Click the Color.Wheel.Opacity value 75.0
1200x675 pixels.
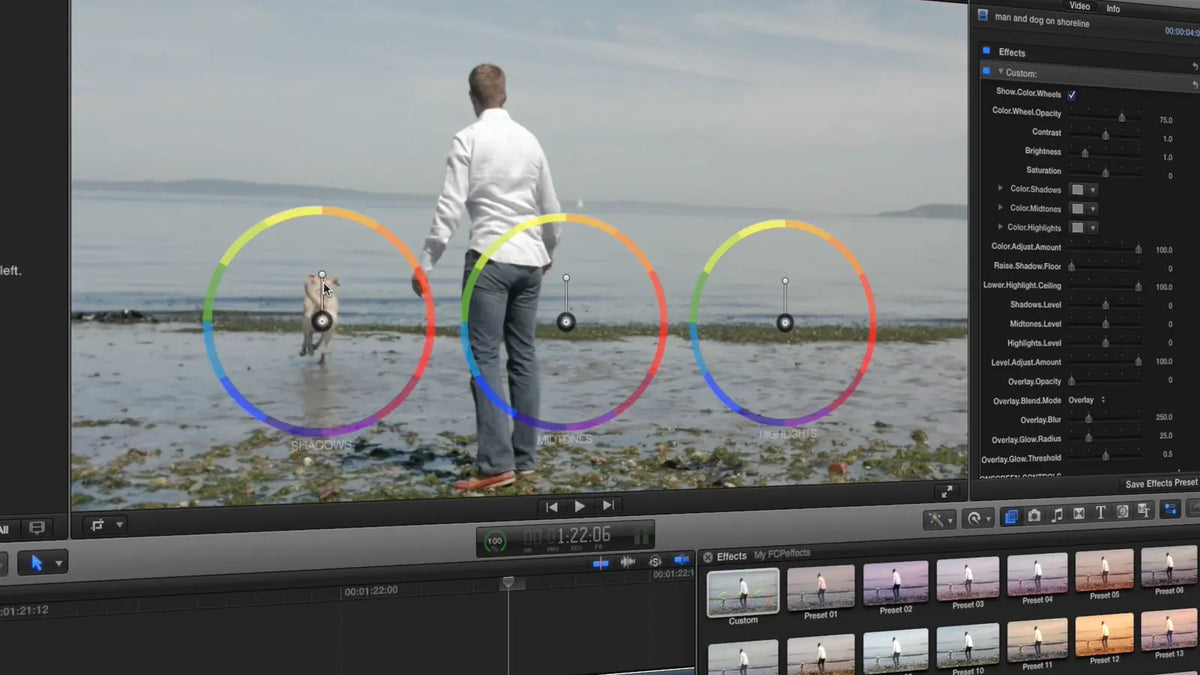click(x=1165, y=120)
